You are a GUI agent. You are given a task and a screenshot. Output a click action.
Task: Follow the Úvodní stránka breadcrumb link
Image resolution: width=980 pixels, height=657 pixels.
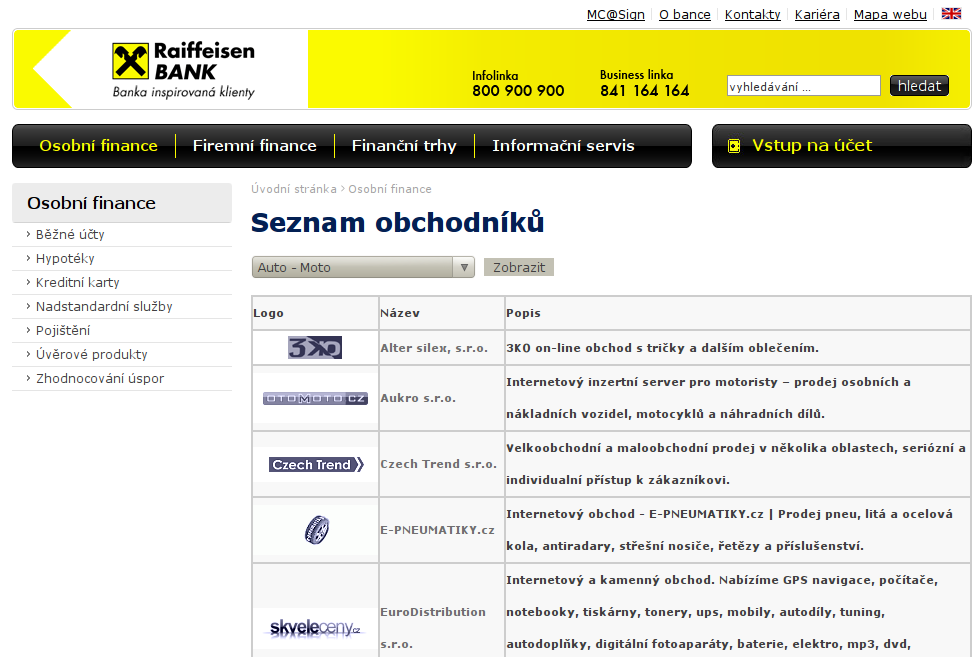tap(293, 189)
